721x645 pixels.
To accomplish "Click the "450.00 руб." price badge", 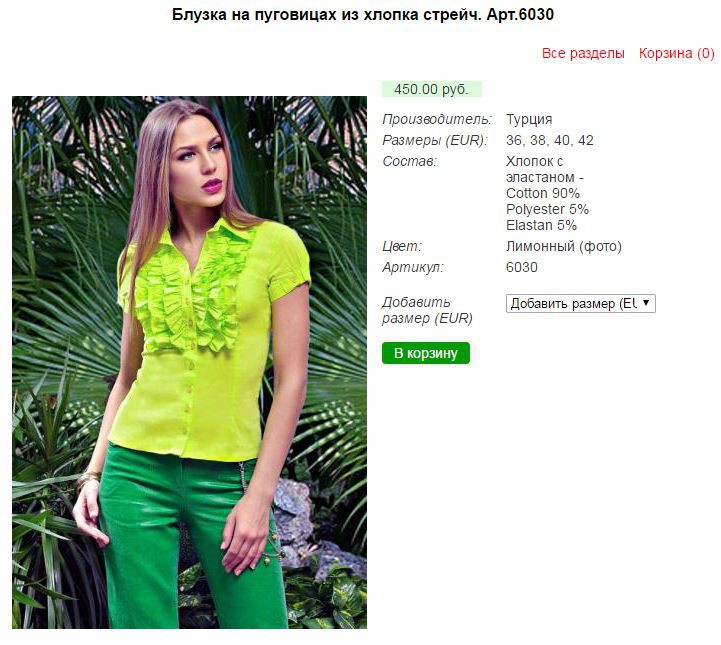I will 431,89.
